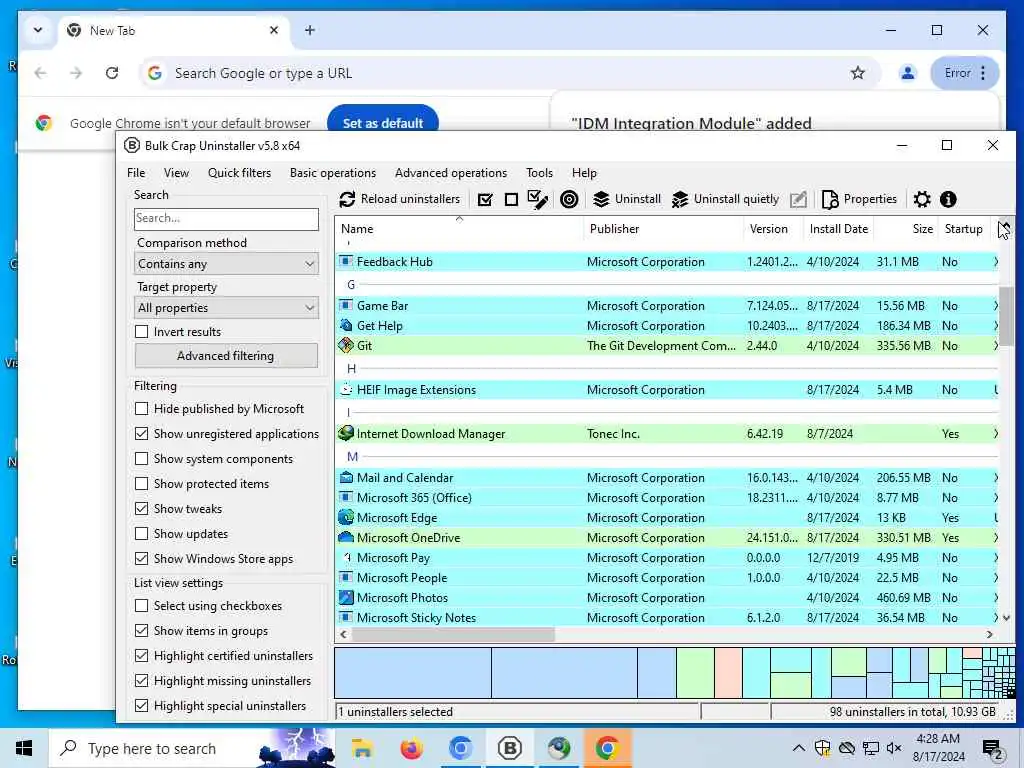Click the Chrome tab search chevron
The image size is (1024, 768).
tap(38, 30)
